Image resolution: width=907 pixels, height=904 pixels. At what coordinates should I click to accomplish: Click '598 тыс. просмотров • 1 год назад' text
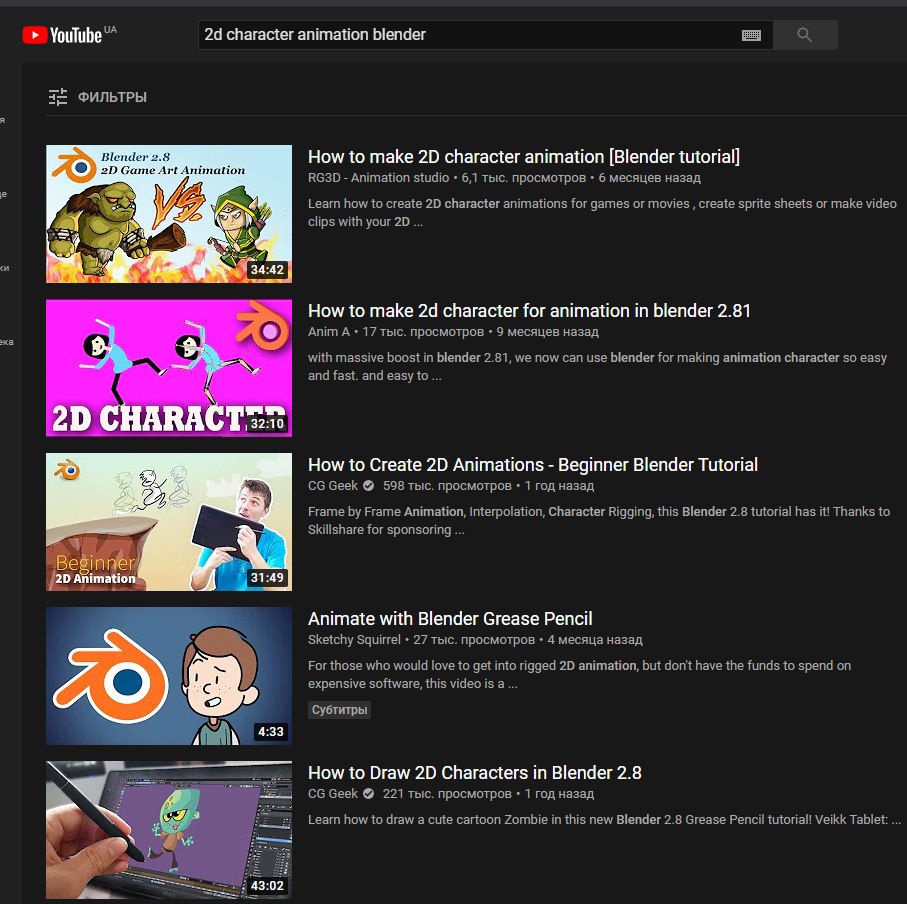coord(488,486)
